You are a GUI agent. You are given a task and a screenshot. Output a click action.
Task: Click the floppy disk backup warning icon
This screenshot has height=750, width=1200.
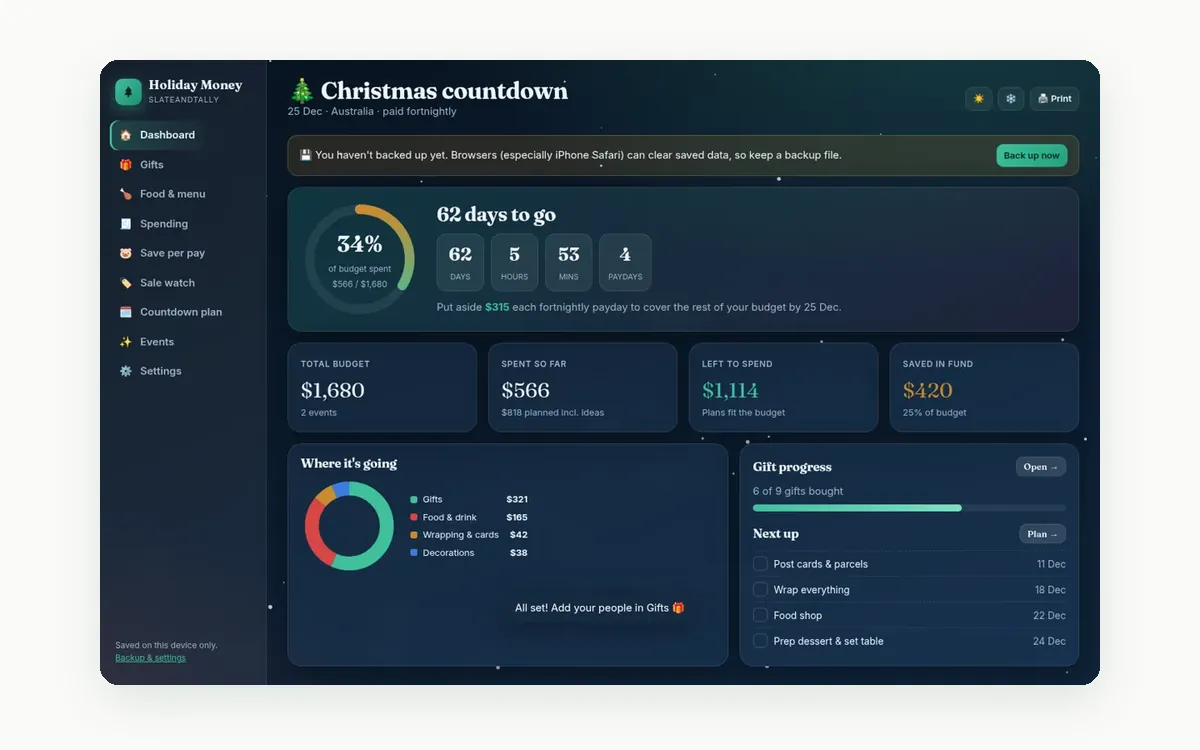[x=306, y=155]
